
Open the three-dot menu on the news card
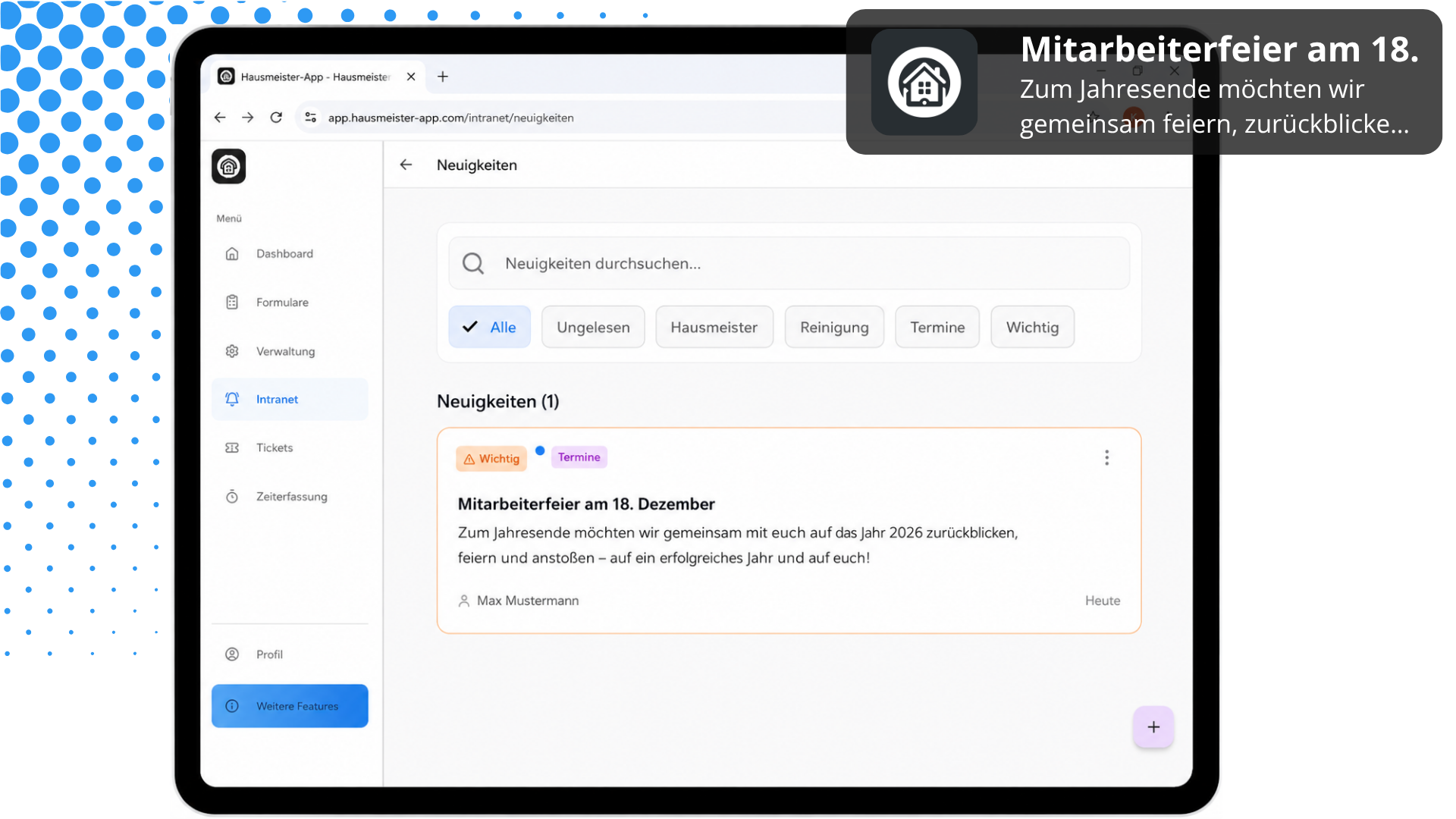[1107, 457]
